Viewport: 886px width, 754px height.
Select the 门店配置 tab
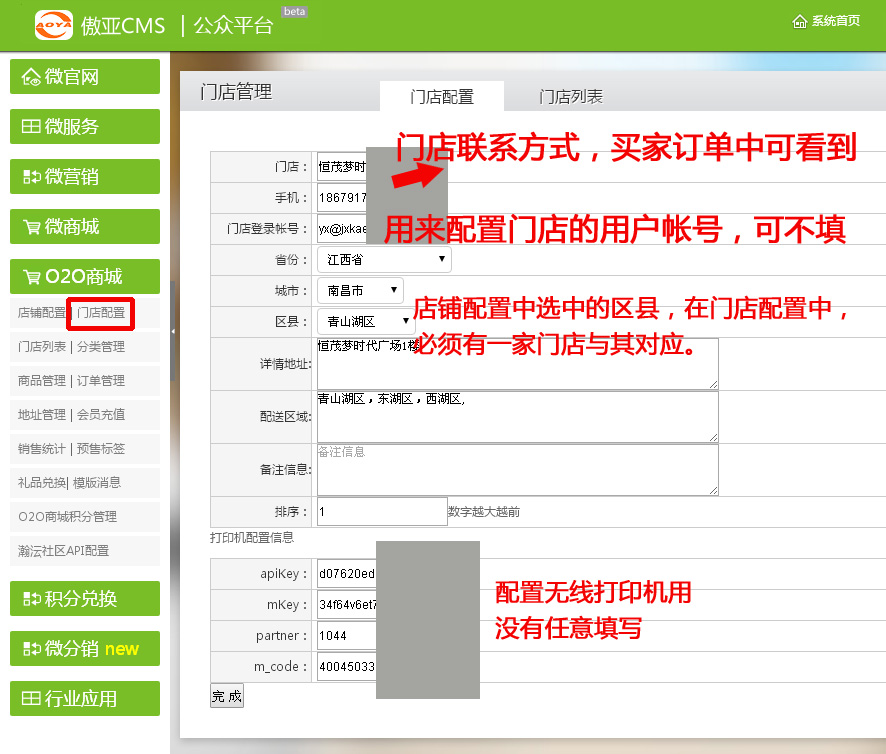pos(442,97)
